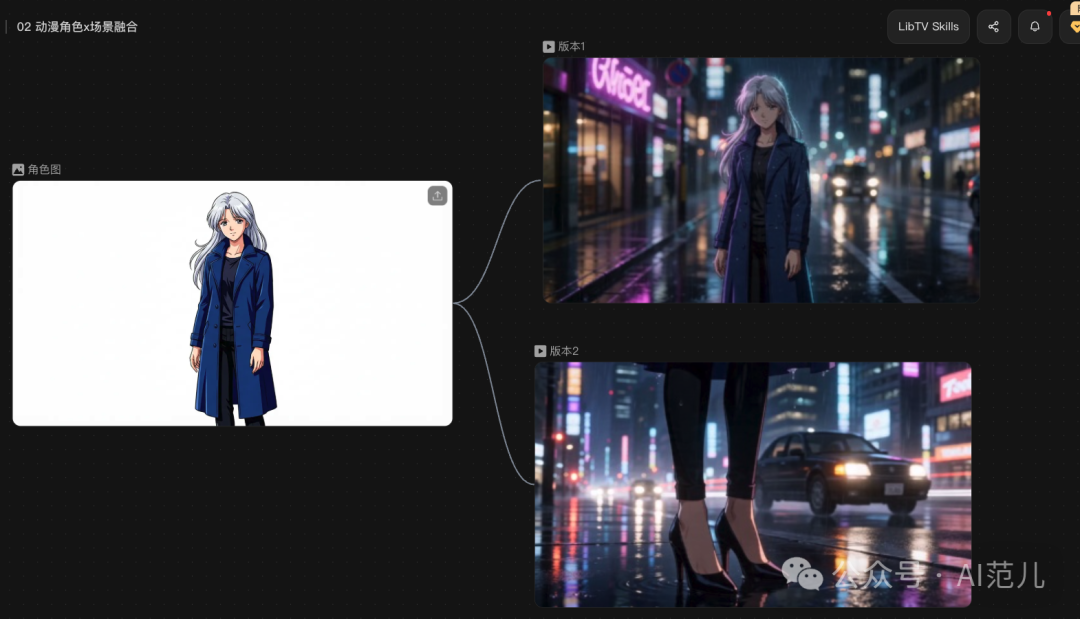Select the anime character reference image
Image resolution: width=1080 pixels, height=619 pixels.
(x=232, y=303)
